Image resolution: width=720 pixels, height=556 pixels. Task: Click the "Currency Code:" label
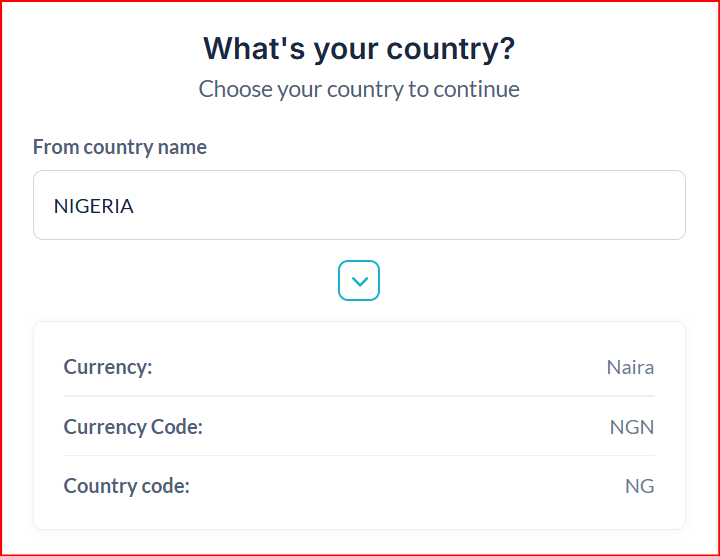tap(133, 427)
